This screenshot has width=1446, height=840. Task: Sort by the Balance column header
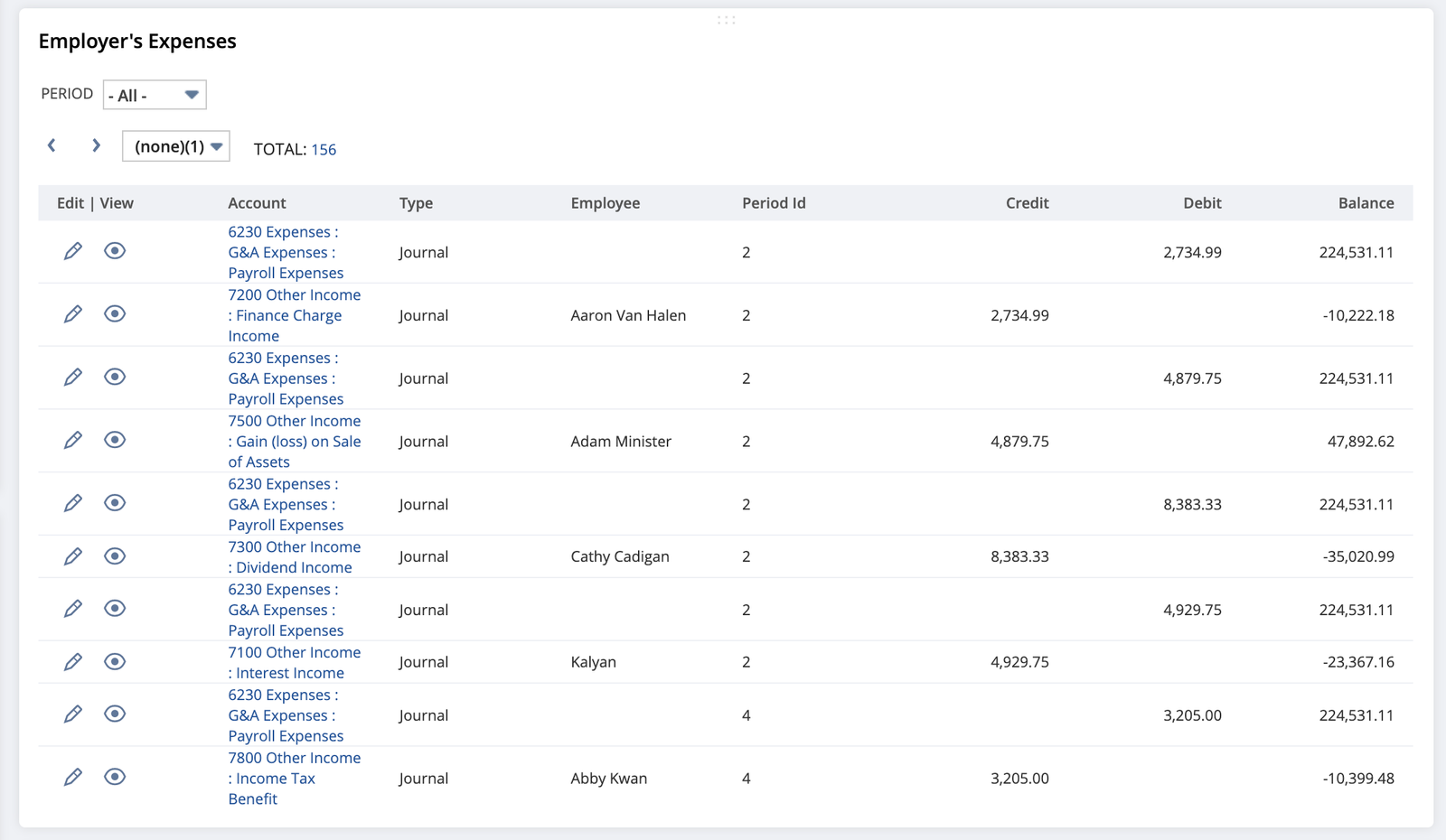(1366, 203)
